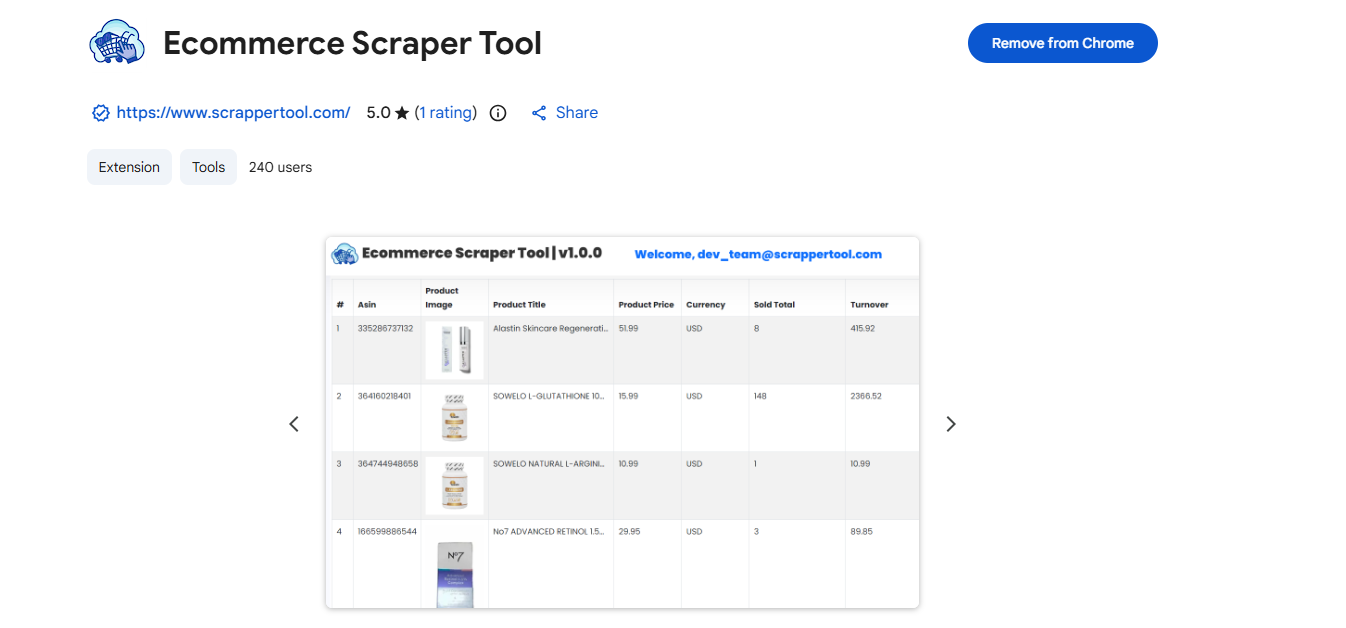1346x628 pixels.
Task: Open the info tooltip next to the rating
Action: click(497, 112)
